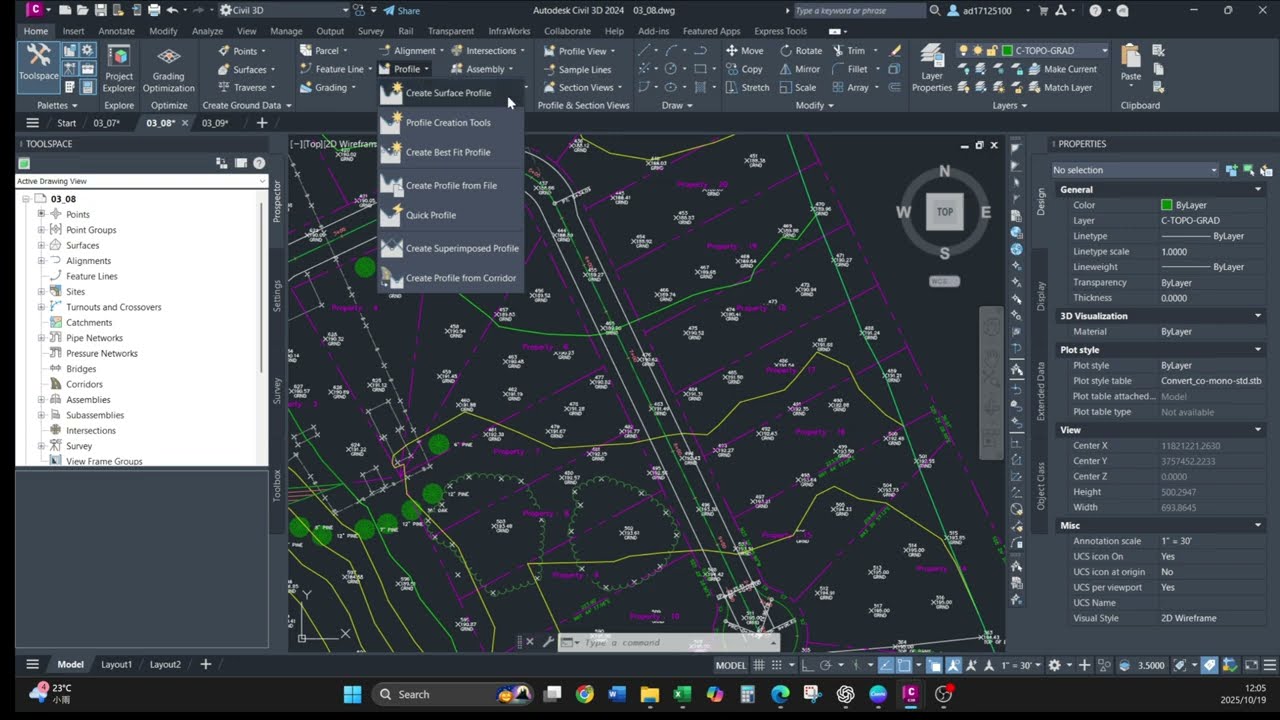The height and width of the screenshot is (720, 1280).
Task: Toggle ortho mode in status bar
Action: tap(807, 665)
